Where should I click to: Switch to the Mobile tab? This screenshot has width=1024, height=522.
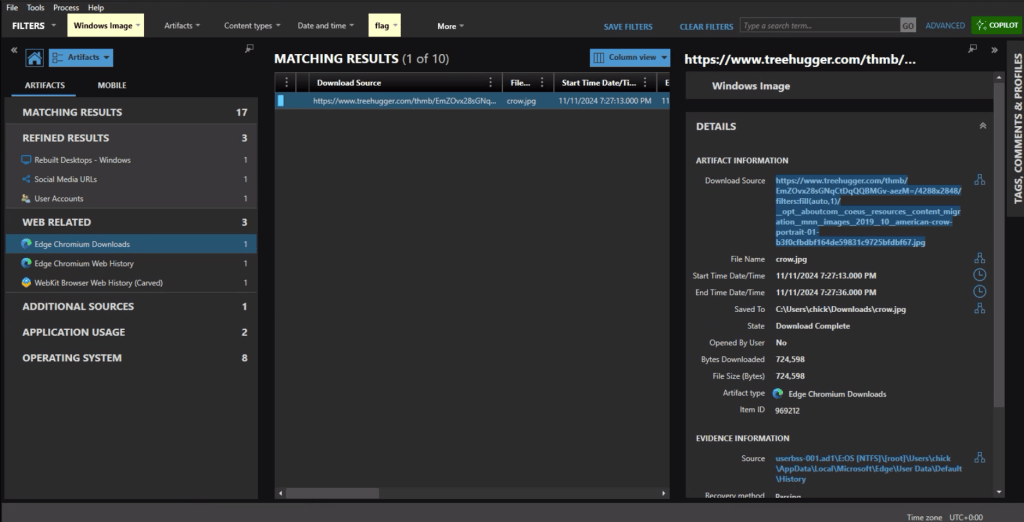coord(112,86)
